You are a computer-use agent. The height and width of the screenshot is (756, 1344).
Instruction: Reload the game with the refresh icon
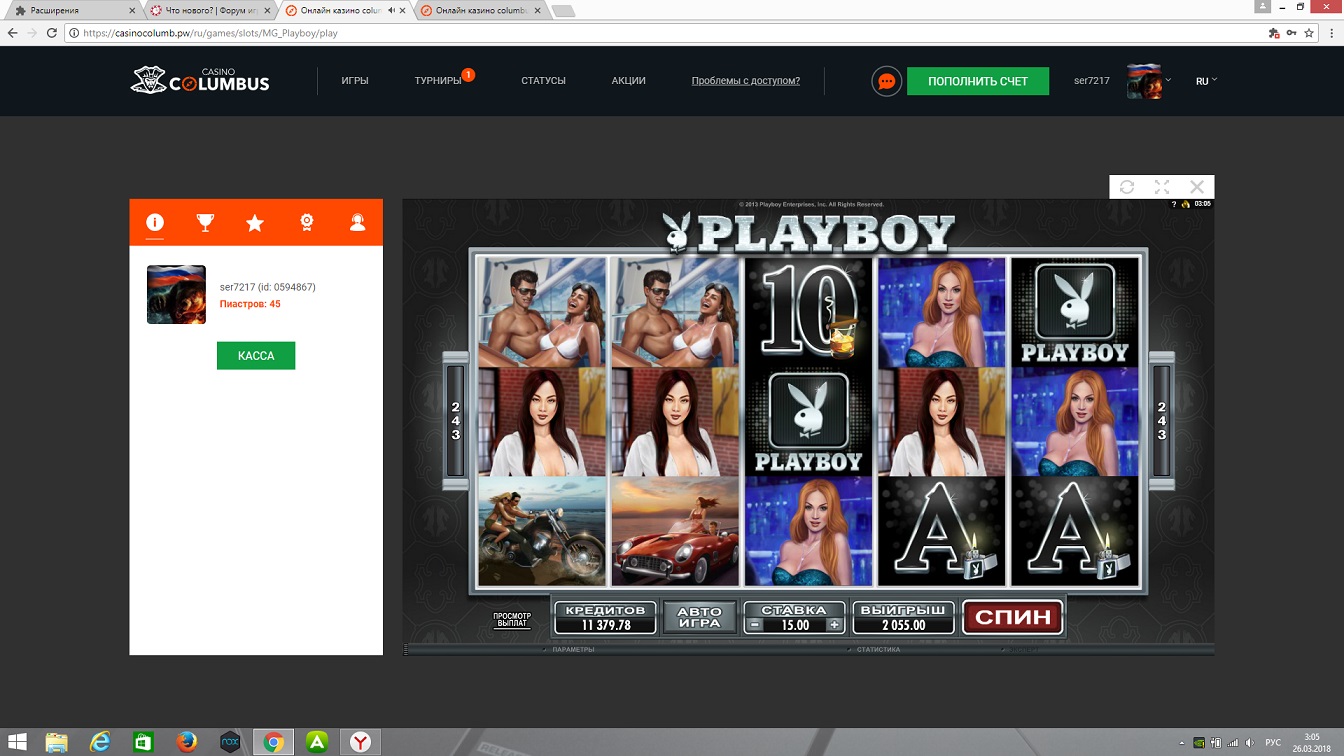[x=1127, y=187]
